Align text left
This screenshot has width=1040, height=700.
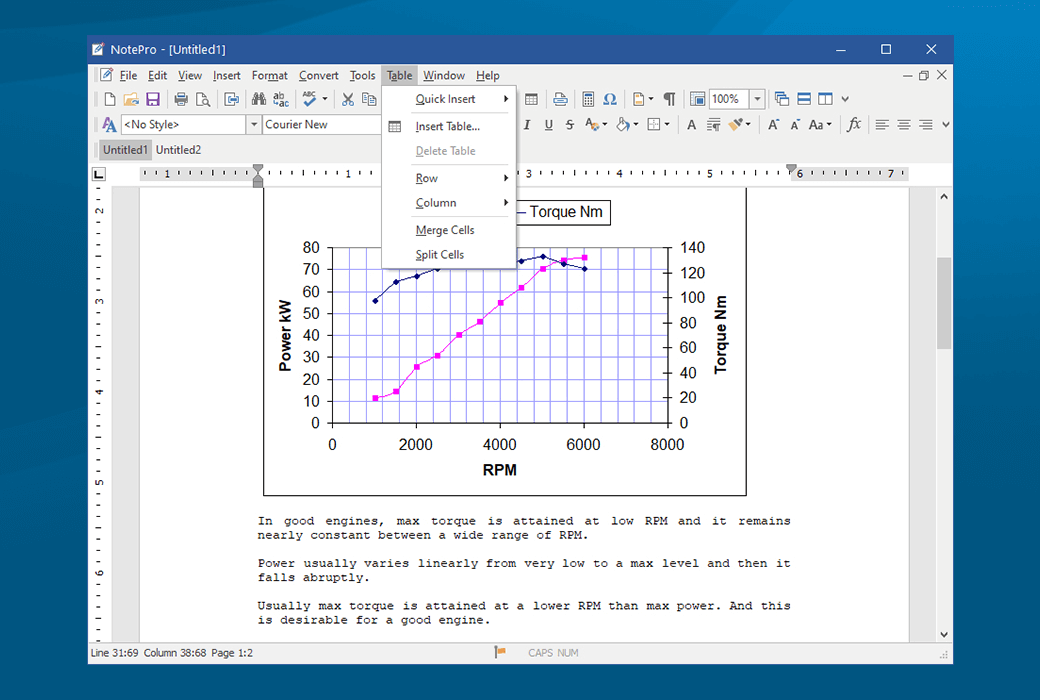tap(881, 125)
